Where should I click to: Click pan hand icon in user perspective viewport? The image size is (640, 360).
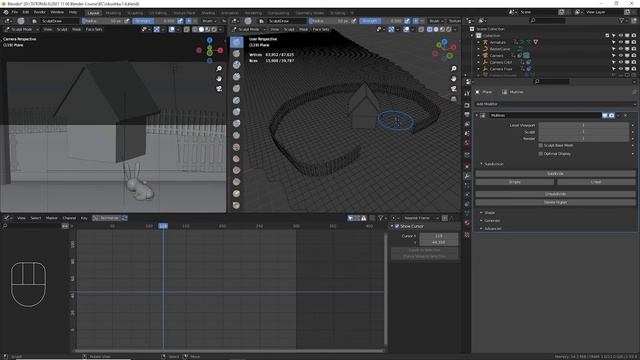tap(453, 78)
